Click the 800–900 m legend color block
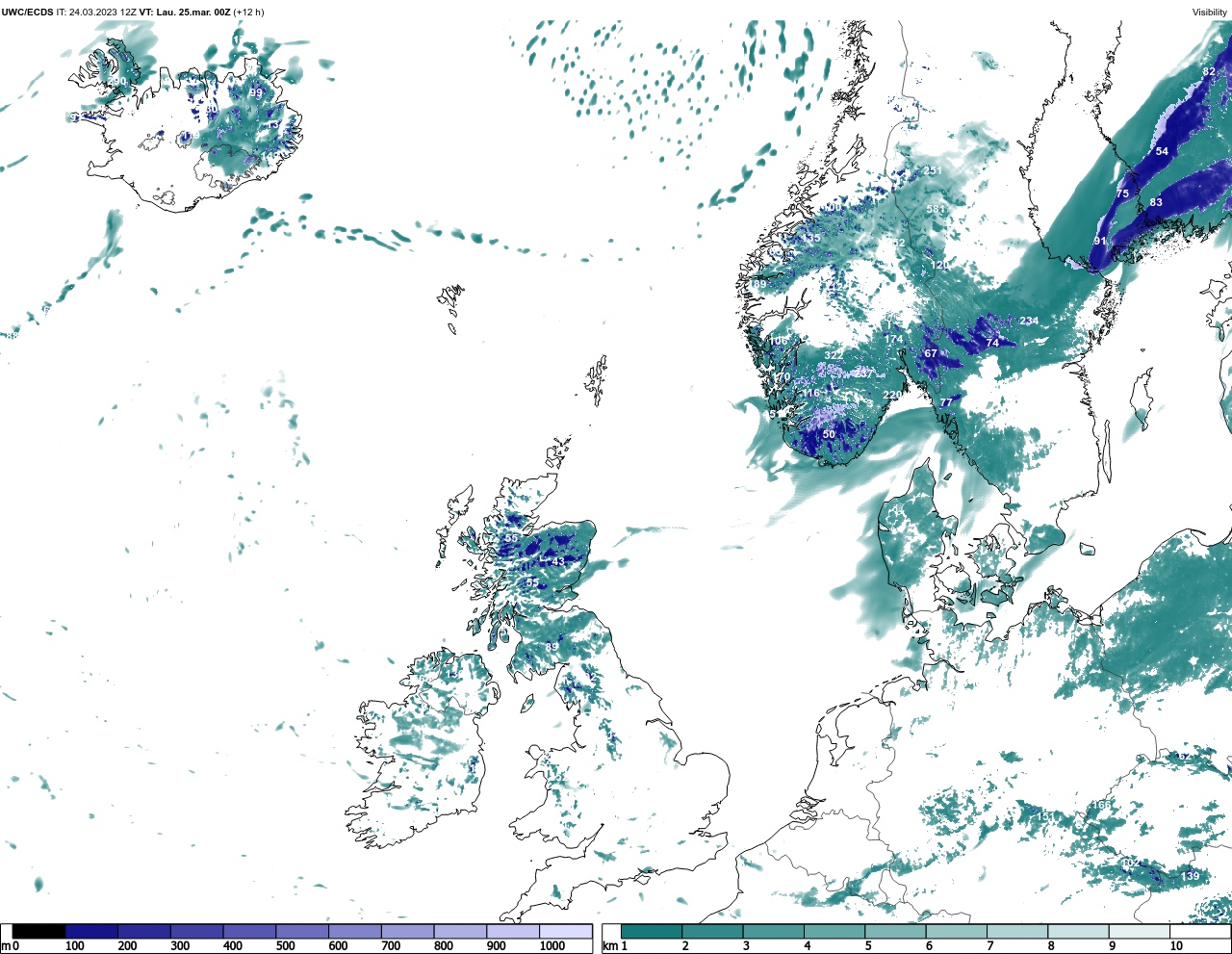Screen dimensions: 1232x954 click(460, 932)
